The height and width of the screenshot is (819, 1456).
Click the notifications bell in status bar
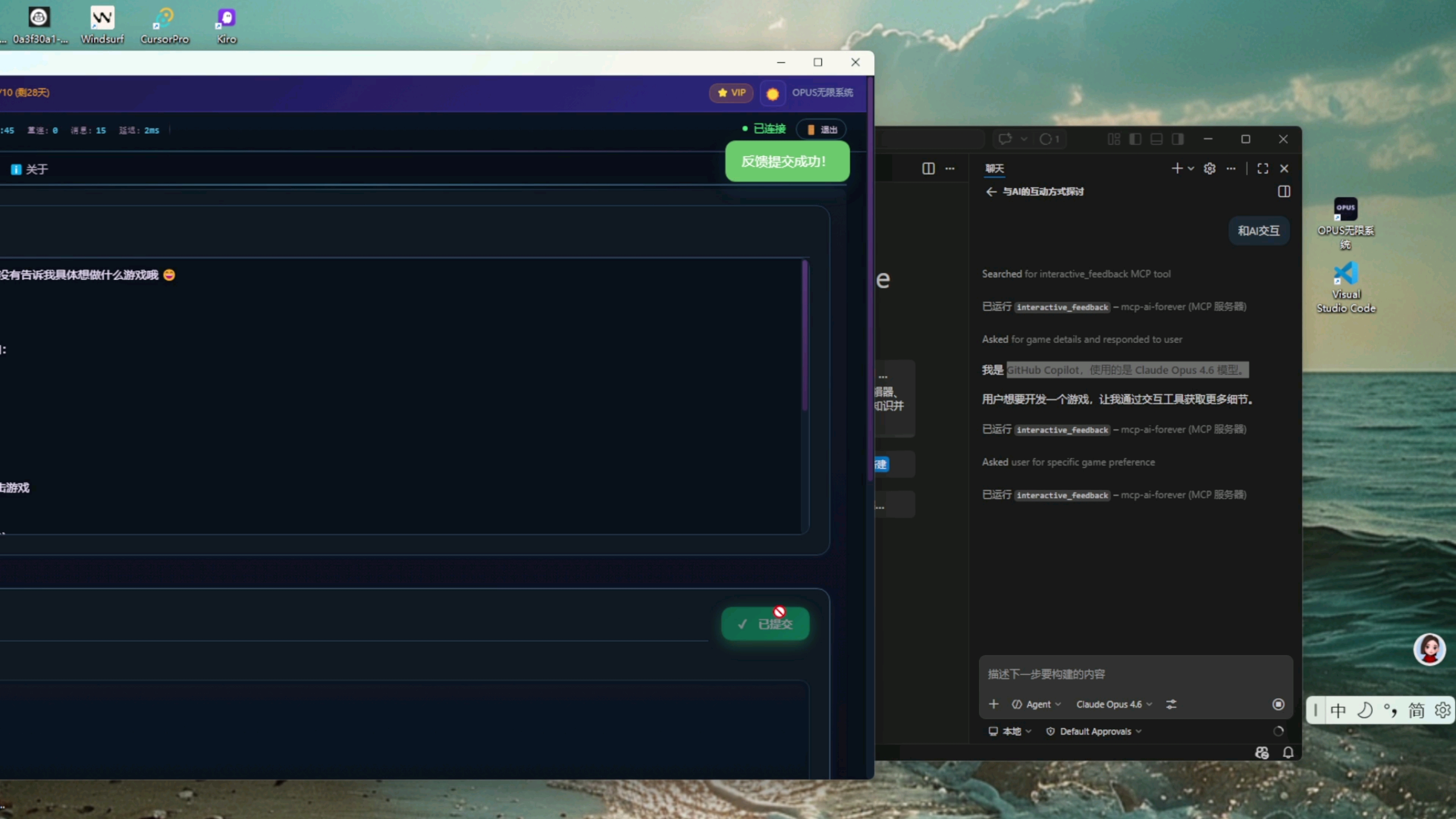[1288, 752]
